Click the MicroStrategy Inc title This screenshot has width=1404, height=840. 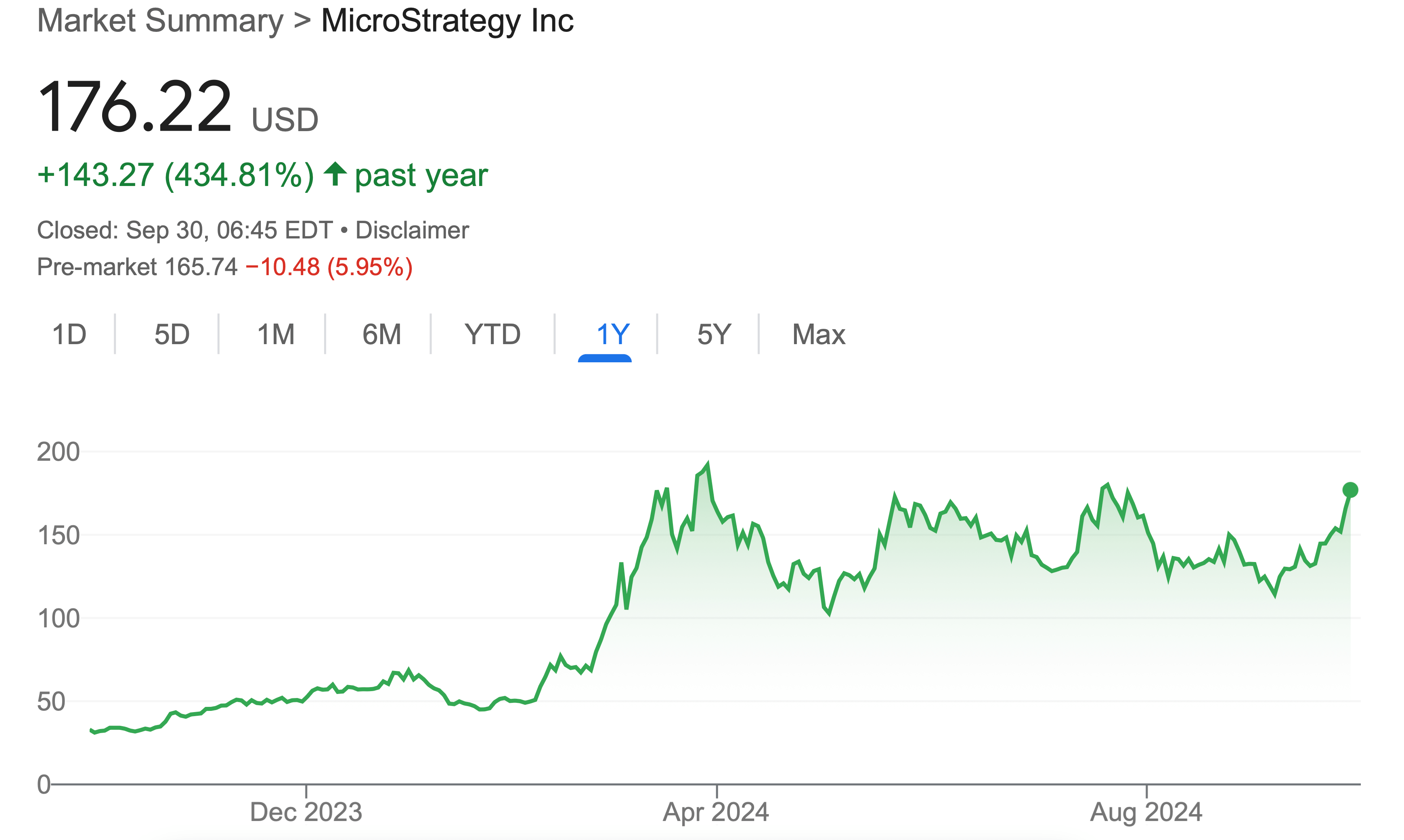click(x=447, y=21)
